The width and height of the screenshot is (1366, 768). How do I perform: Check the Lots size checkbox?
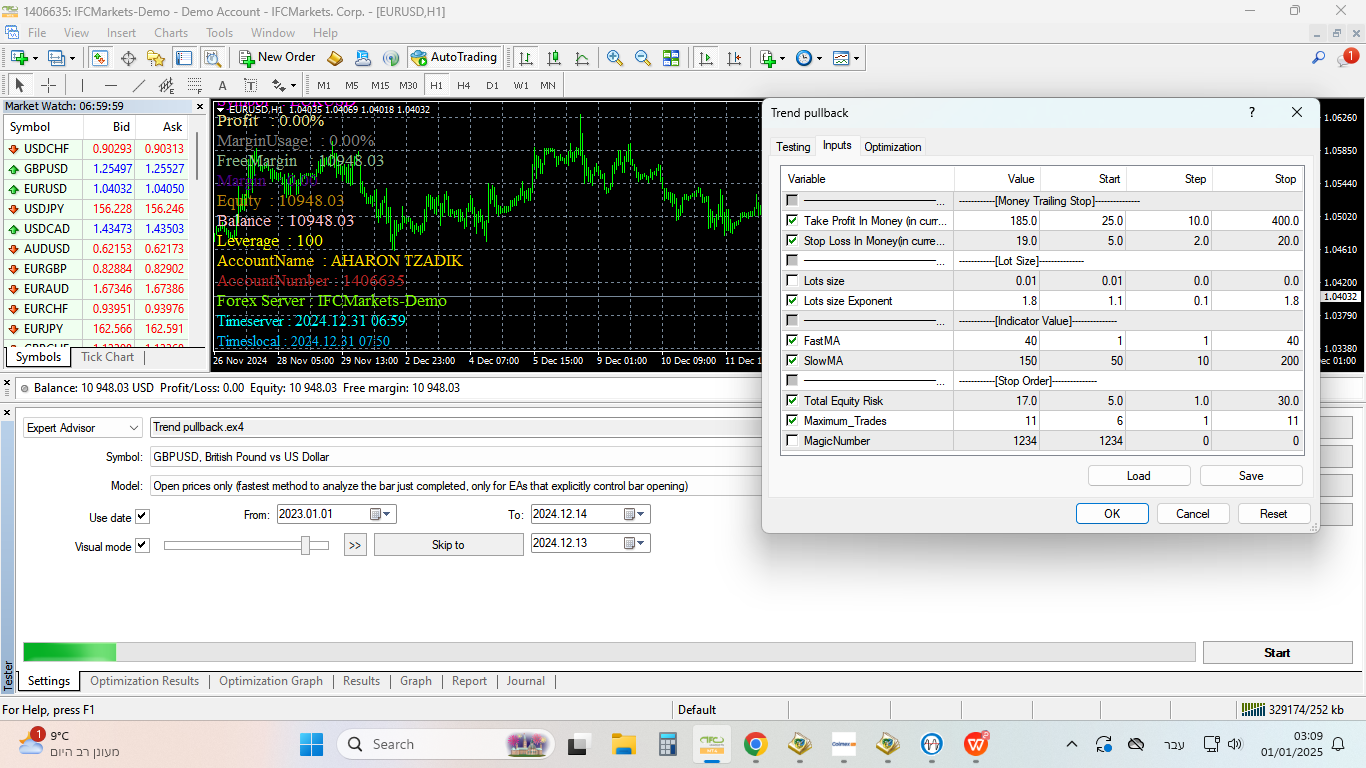point(793,281)
